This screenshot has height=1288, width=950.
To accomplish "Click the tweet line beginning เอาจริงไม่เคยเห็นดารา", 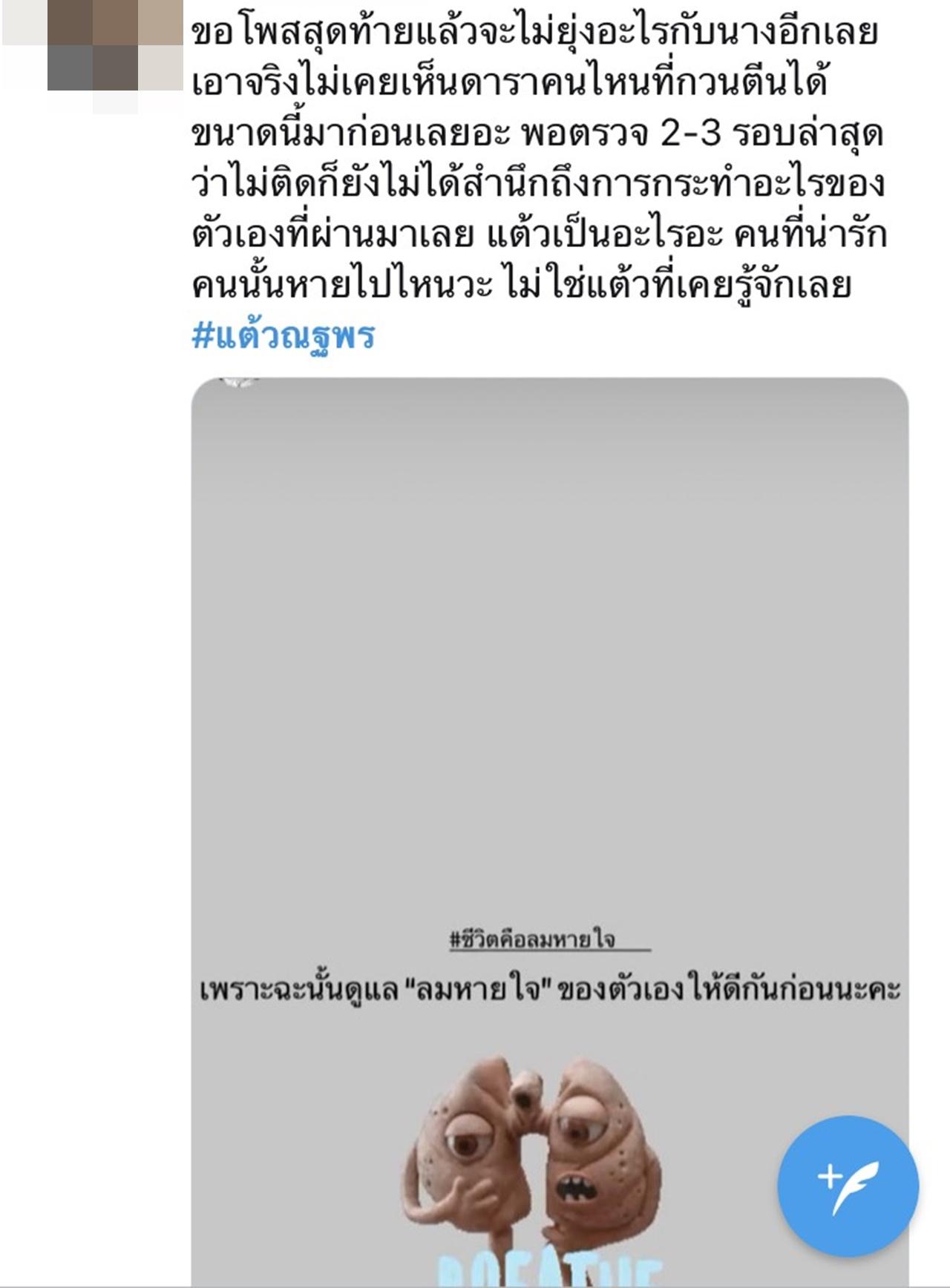I will (x=509, y=84).
